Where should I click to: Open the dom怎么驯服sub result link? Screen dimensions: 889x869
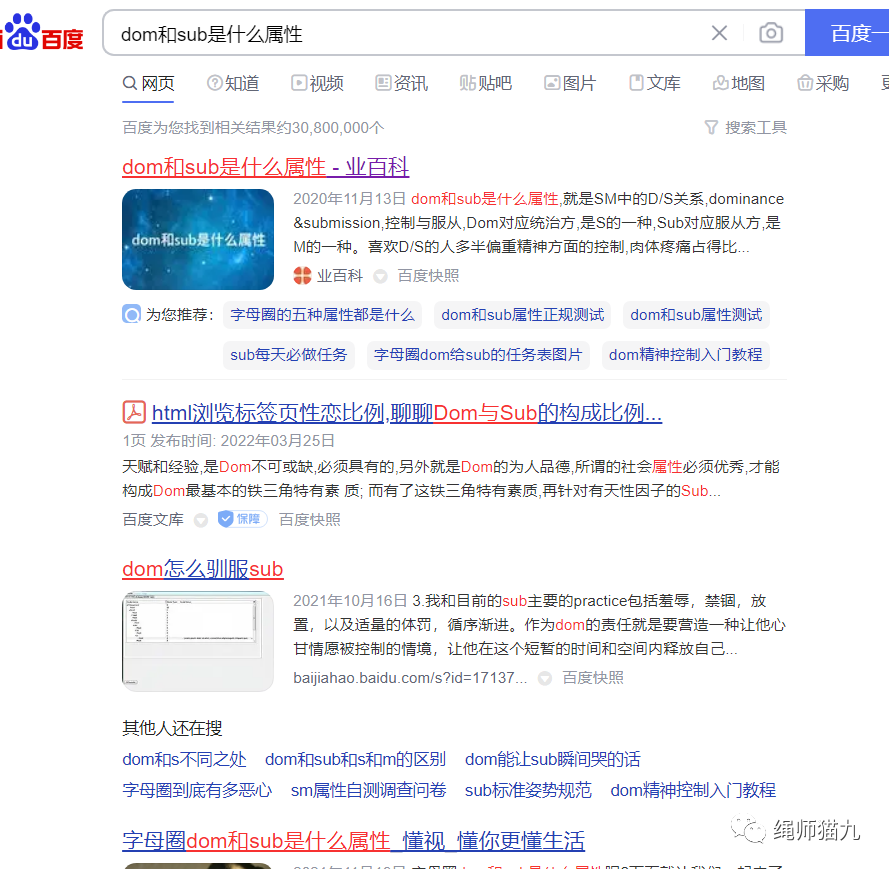pos(203,568)
